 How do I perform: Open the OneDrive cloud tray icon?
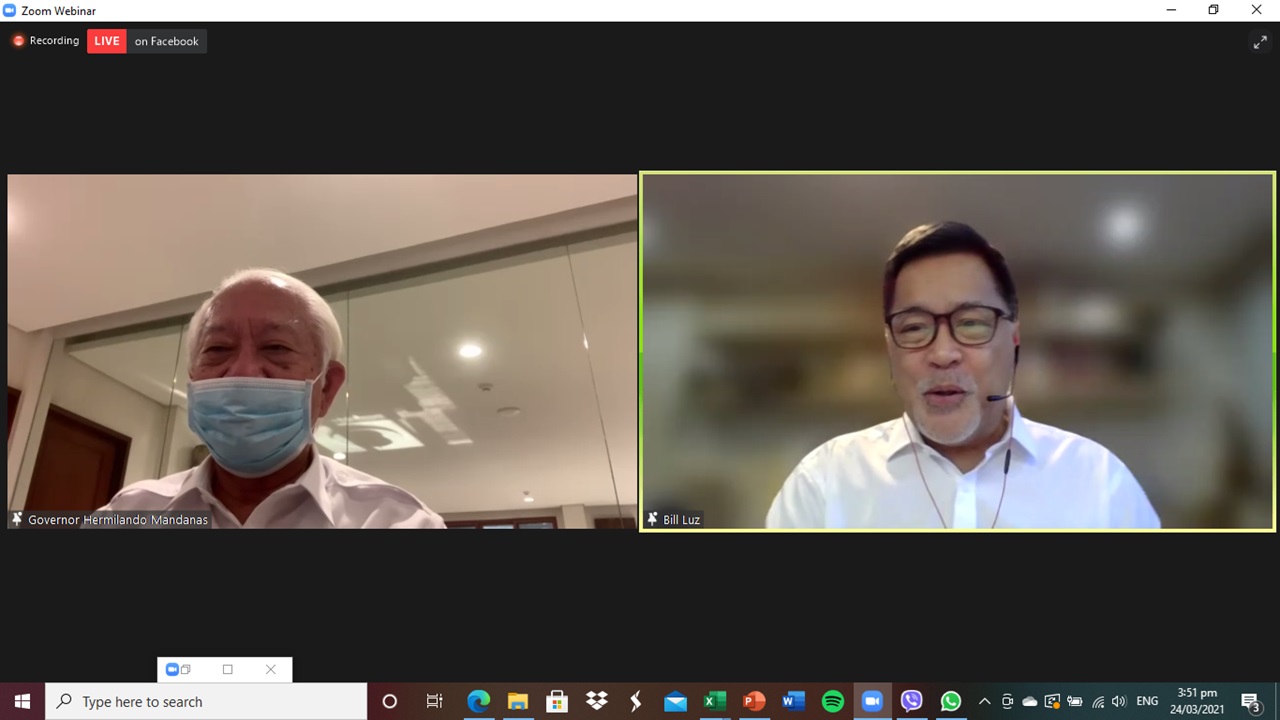(x=1029, y=701)
